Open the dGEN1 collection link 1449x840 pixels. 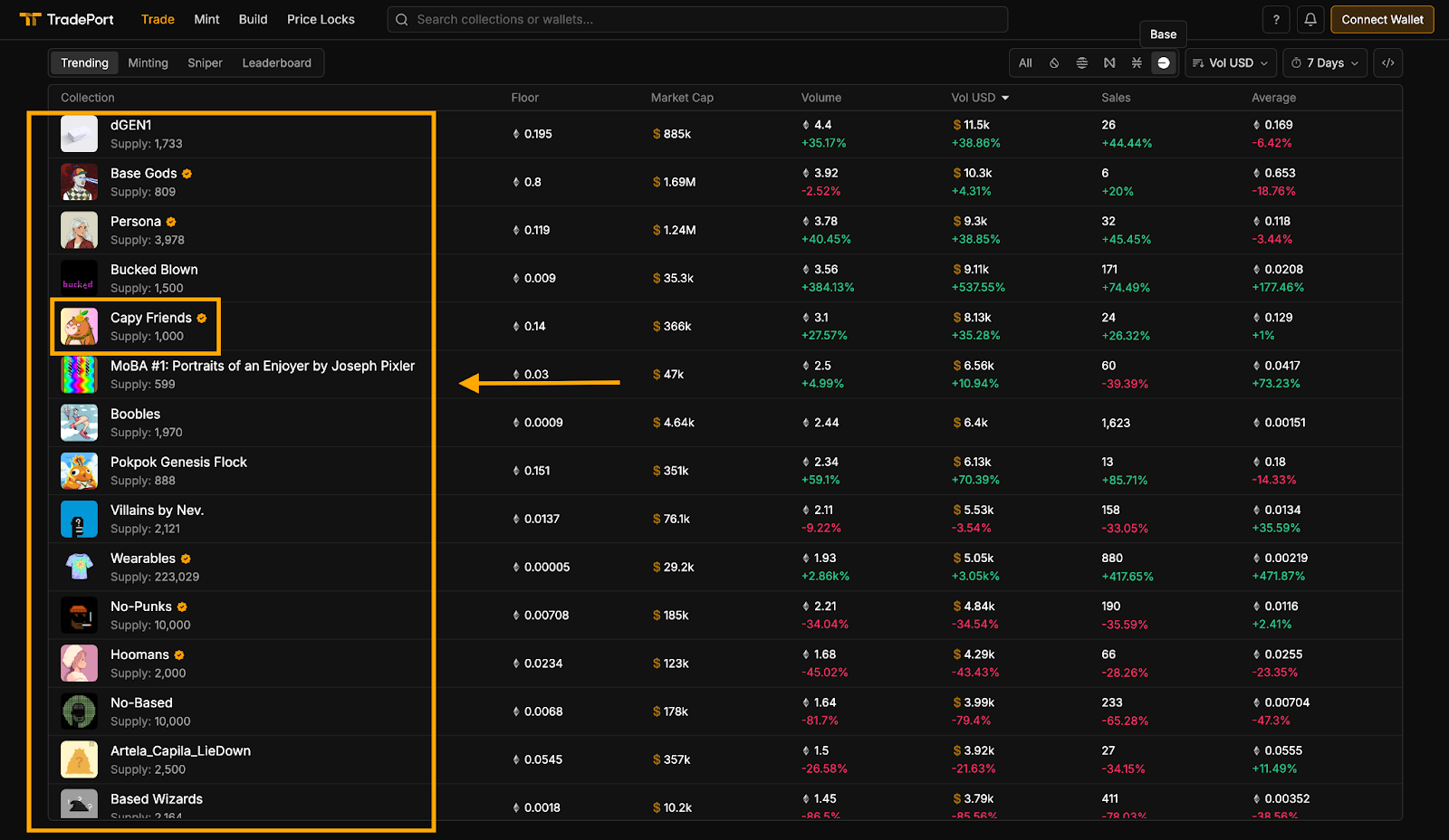point(130,125)
